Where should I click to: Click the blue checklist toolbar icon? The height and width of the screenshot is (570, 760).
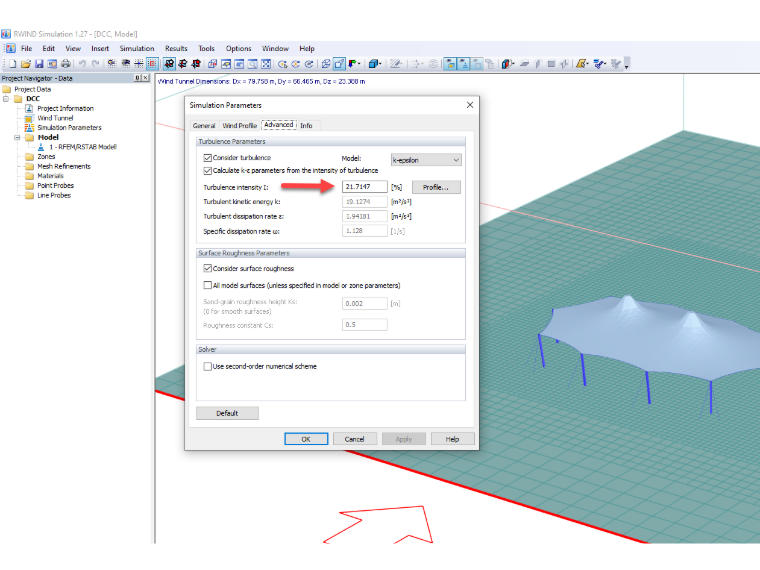[x=599, y=63]
